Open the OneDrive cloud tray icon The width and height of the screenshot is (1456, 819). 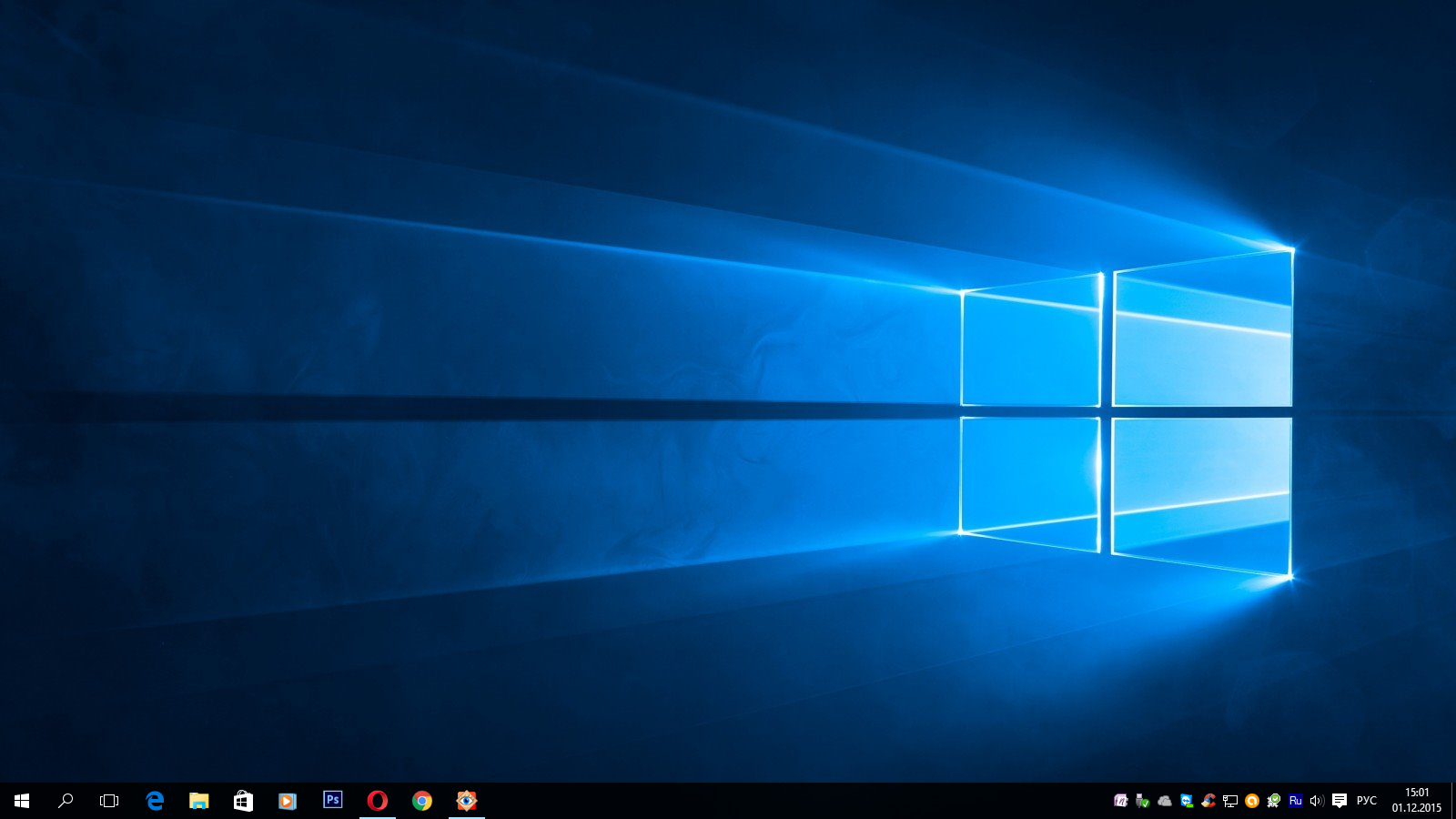[1165, 801]
